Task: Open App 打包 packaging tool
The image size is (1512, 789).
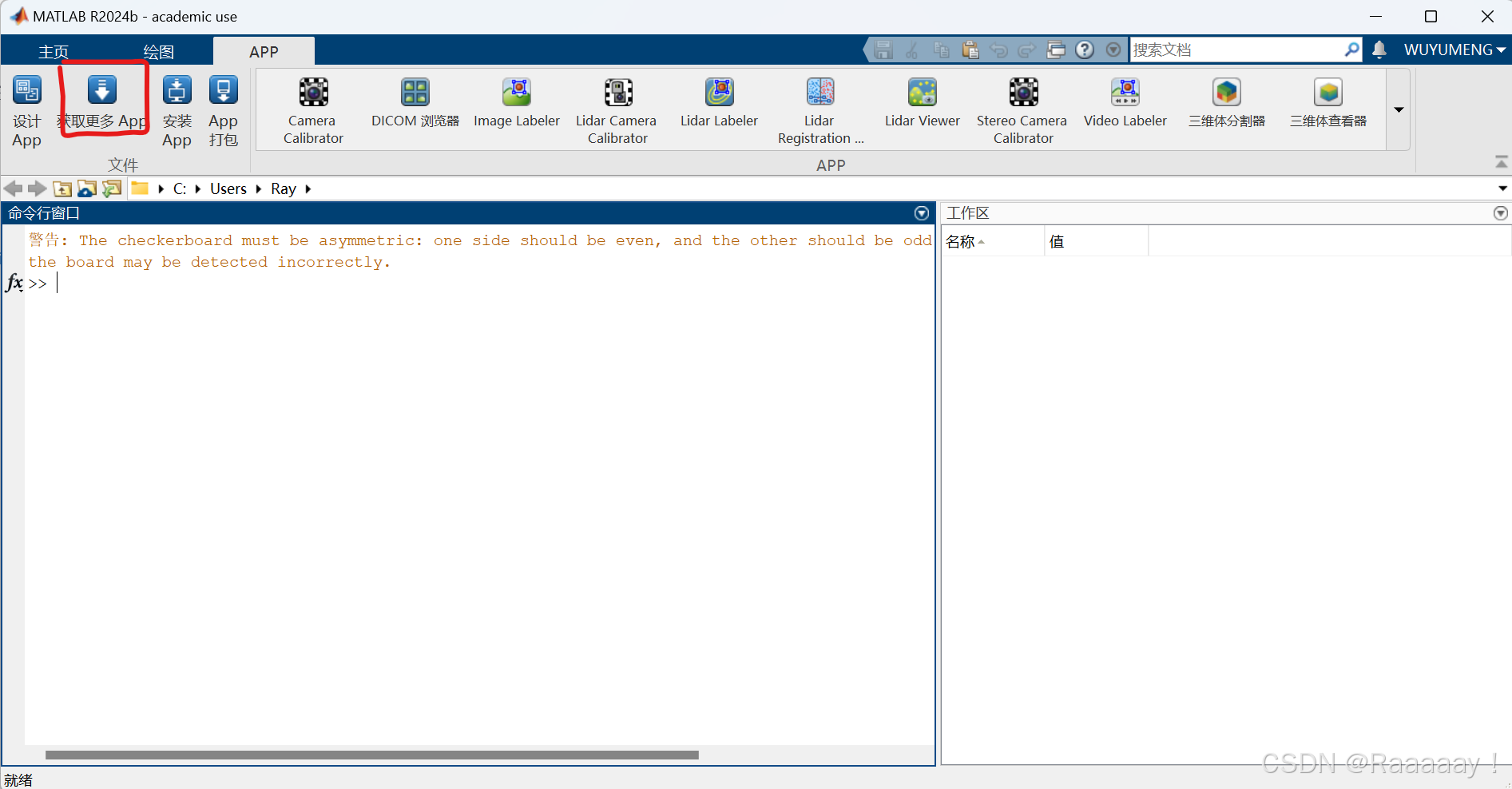Action: coord(224,112)
